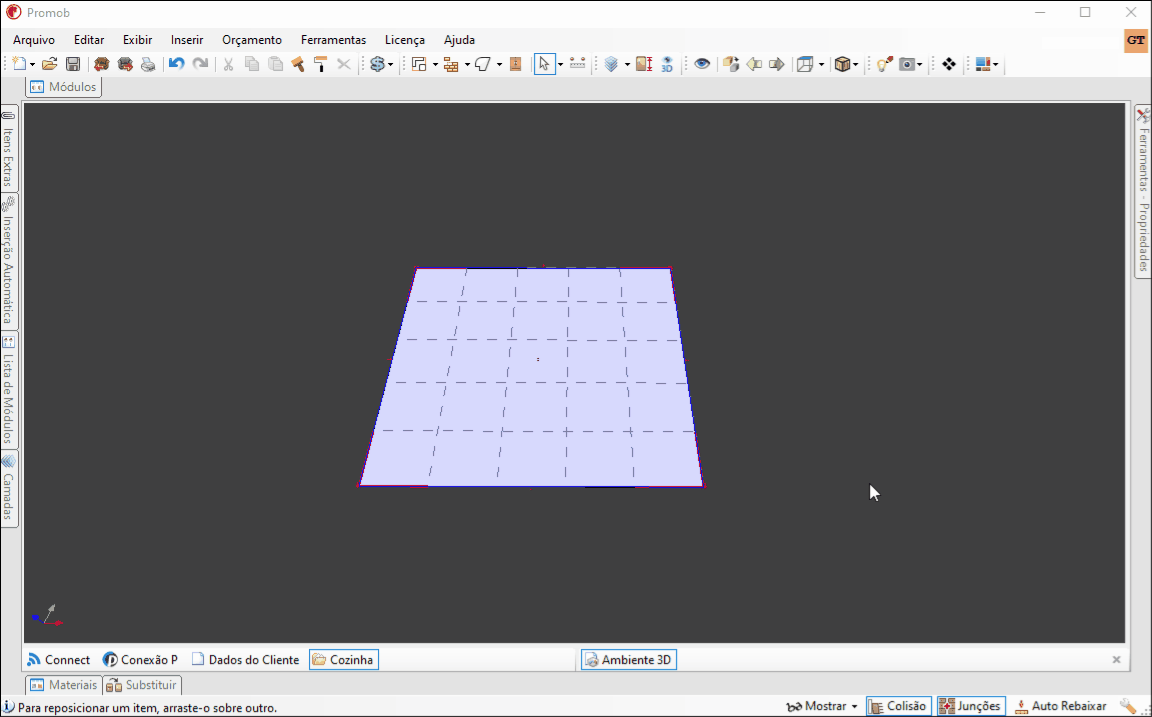Click the camera render icon
The width and height of the screenshot is (1152, 717).
tap(907, 64)
